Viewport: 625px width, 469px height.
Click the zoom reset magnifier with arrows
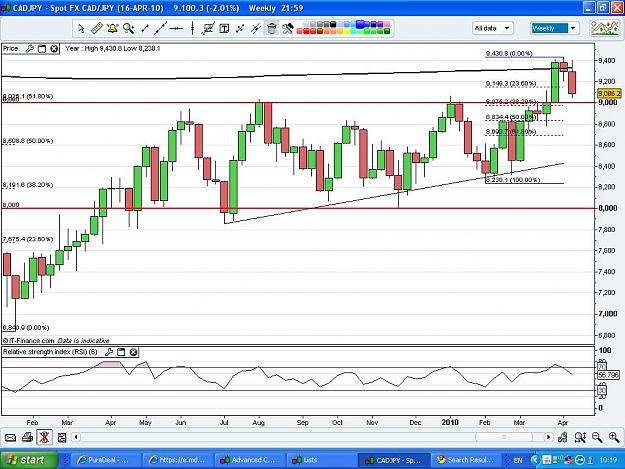(x=580, y=438)
